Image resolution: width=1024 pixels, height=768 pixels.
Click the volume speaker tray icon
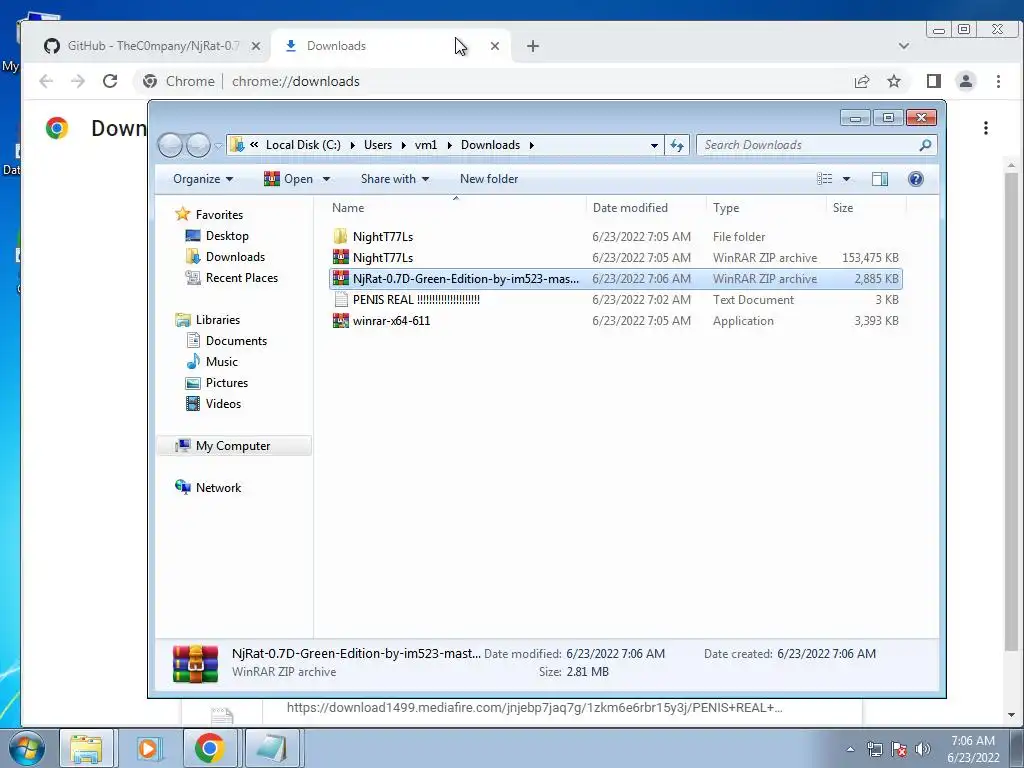pyautogui.click(x=923, y=749)
